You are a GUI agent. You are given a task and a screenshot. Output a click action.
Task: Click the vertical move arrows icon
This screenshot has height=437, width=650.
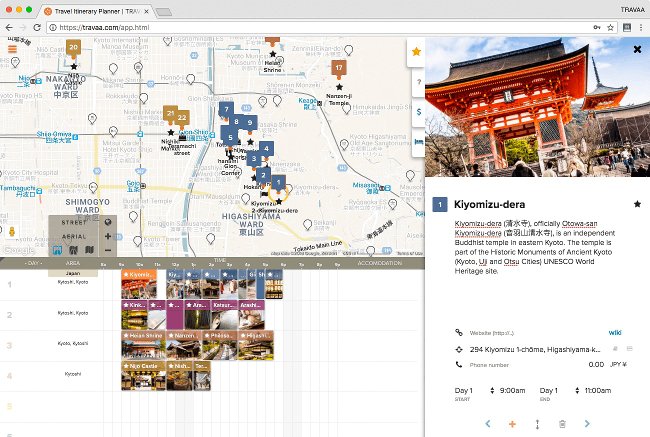click(x=537, y=424)
